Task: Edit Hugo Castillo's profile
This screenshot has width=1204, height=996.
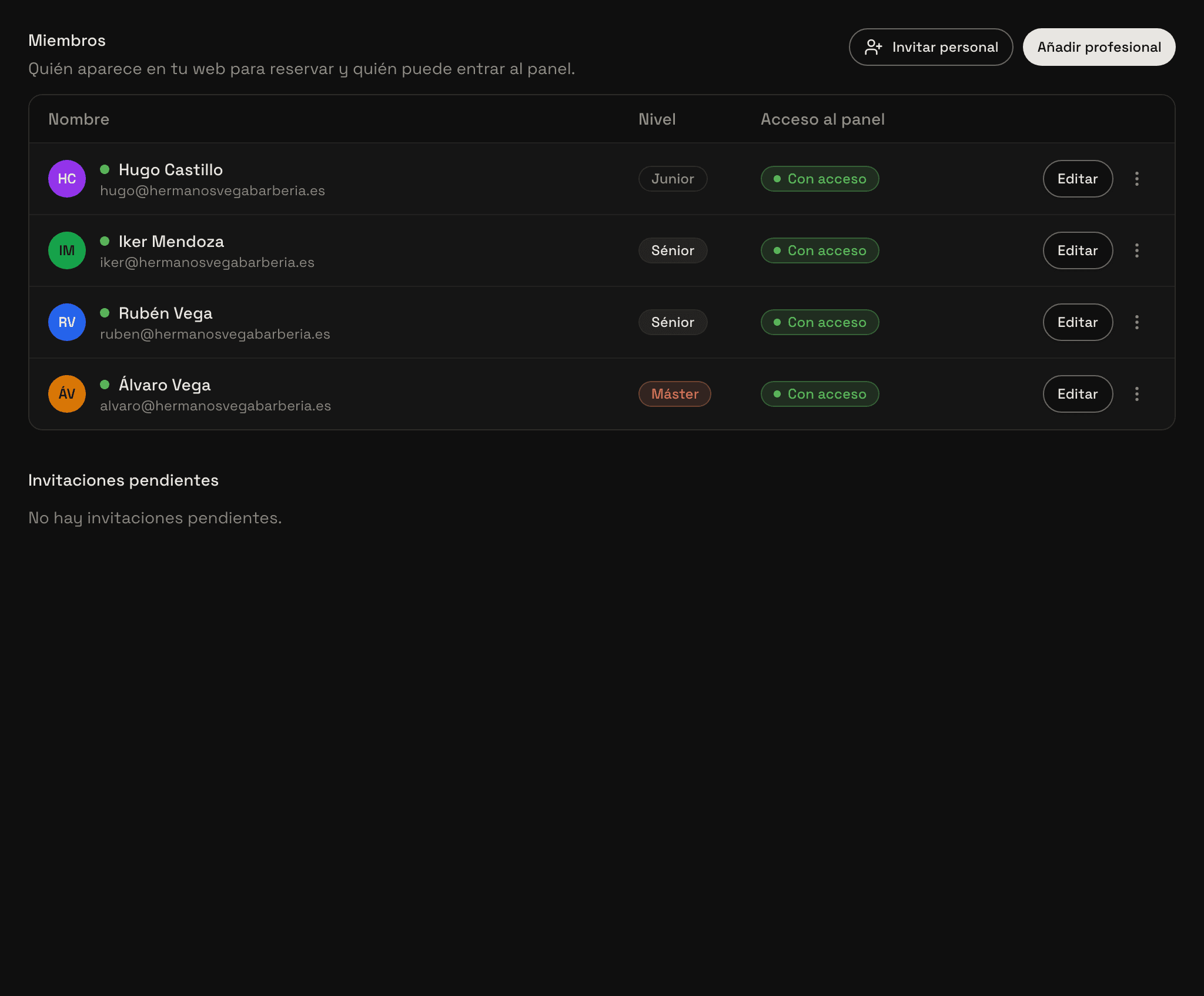Action: point(1078,179)
